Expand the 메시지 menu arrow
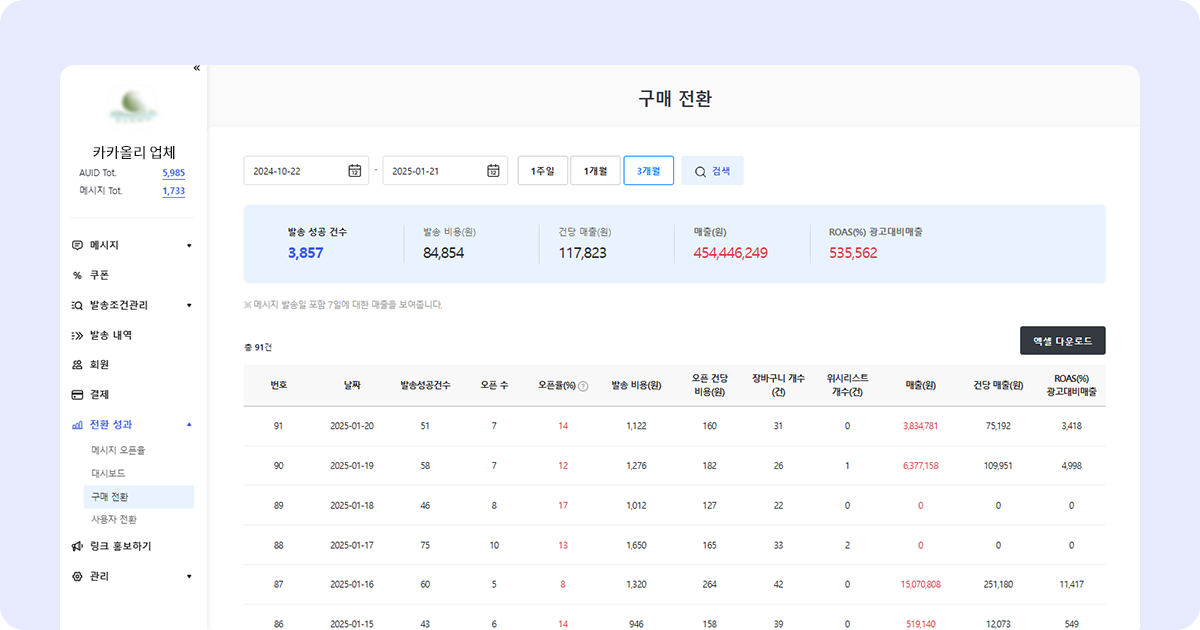This screenshot has height=630, width=1200. pos(189,245)
